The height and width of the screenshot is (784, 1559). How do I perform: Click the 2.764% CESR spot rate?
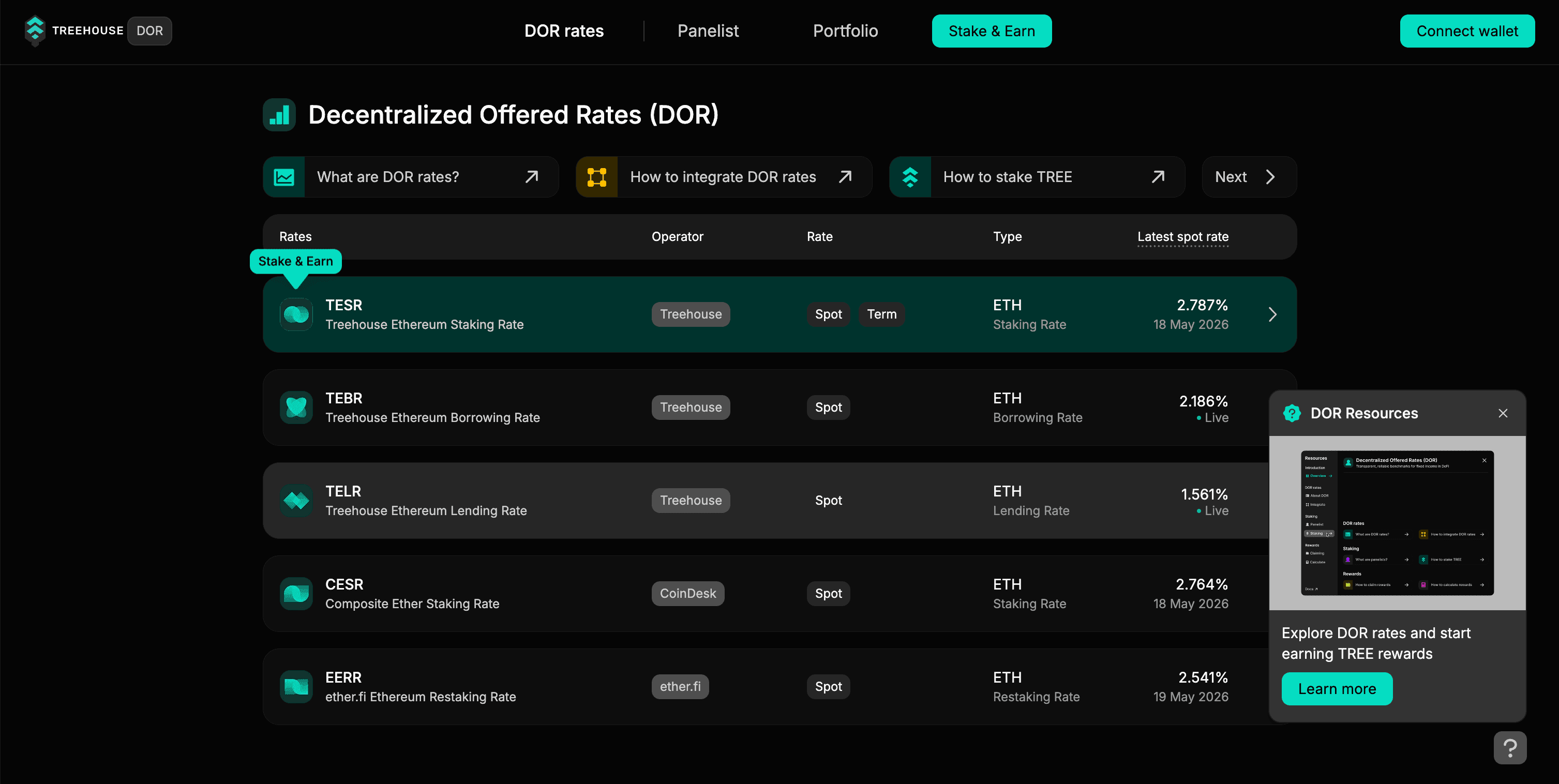1202,585
